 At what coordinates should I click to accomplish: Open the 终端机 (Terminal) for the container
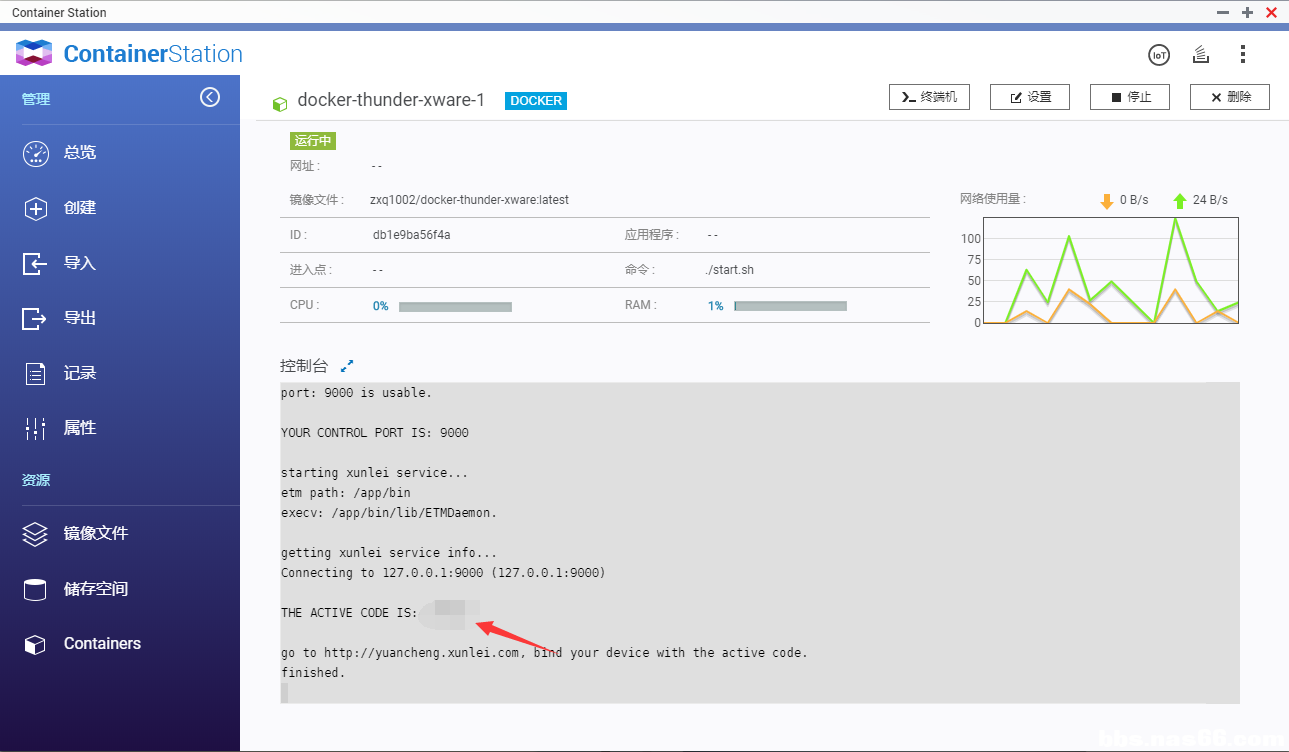click(929, 97)
